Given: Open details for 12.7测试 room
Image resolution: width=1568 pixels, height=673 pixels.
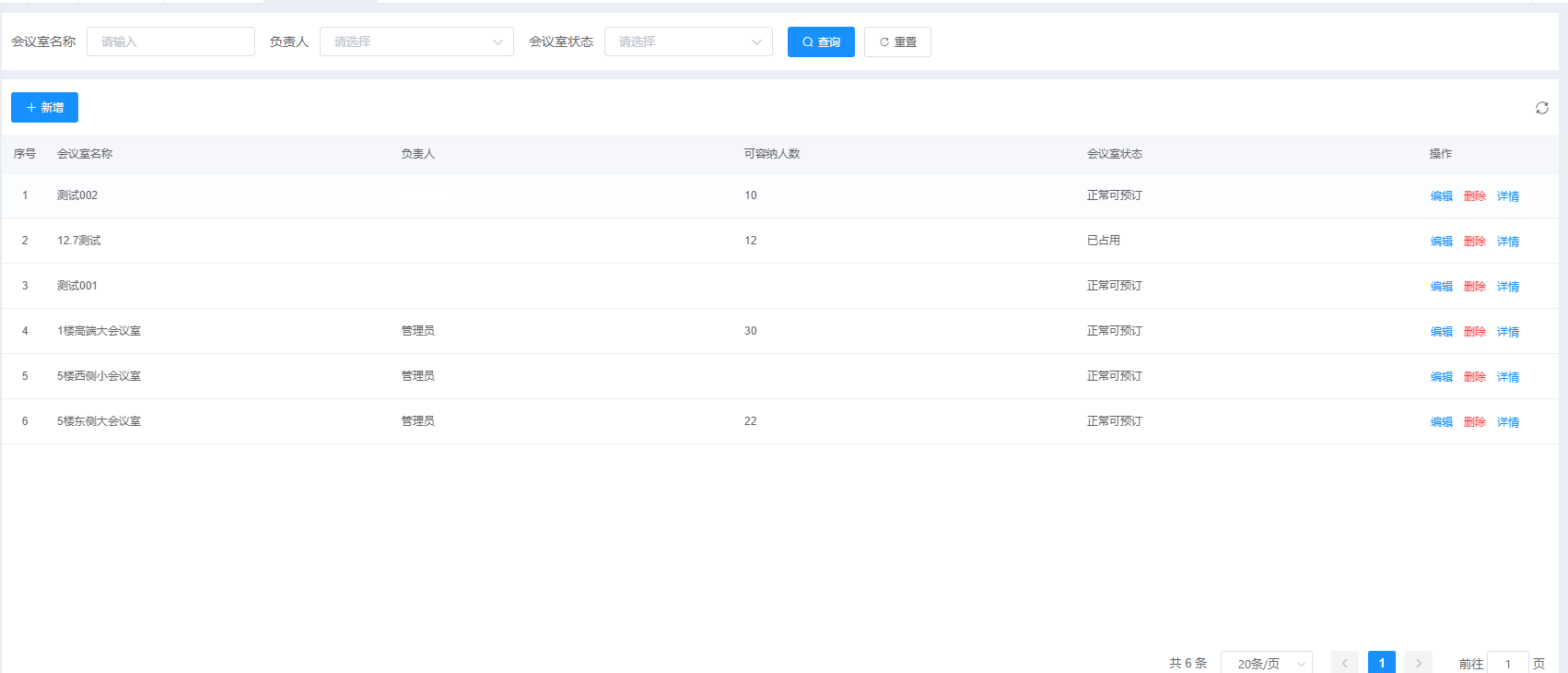Looking at the screenshot, I should (x=1507, y=242).
